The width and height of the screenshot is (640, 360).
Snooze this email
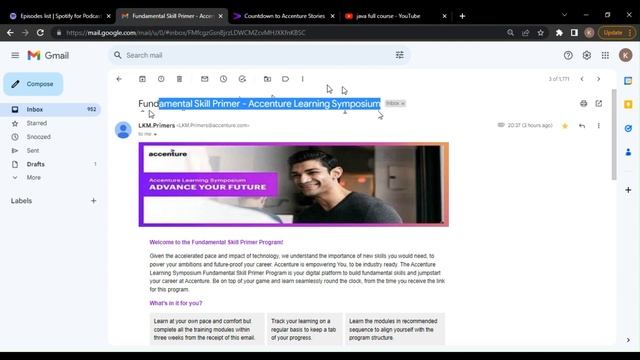(223, 79)
